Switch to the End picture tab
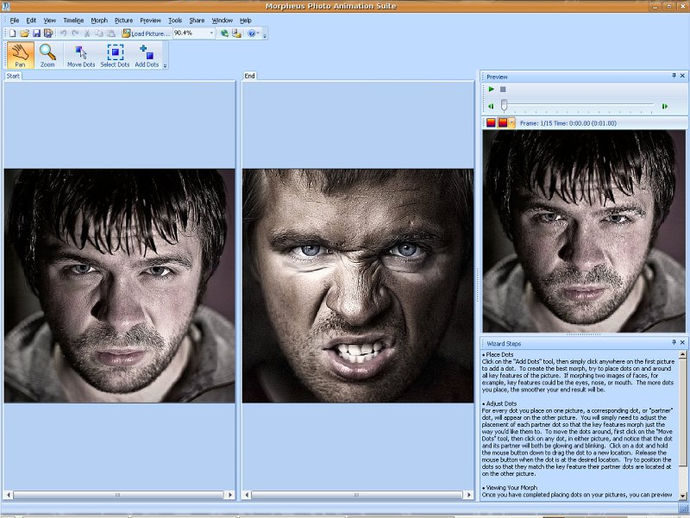This screenshot has height=518, width=690. pyautogui.click(x=250, y=76)
